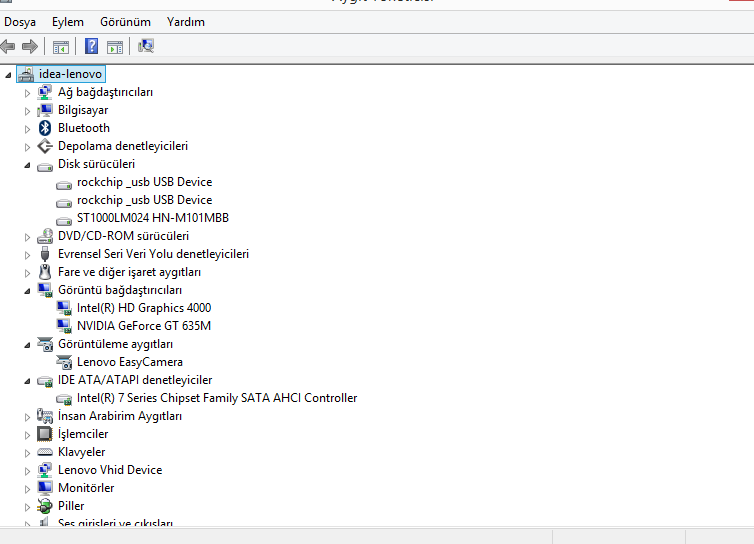
Task: Expand the Bilgisayar node
Action: pyautogui.click(x=27, y=111)
